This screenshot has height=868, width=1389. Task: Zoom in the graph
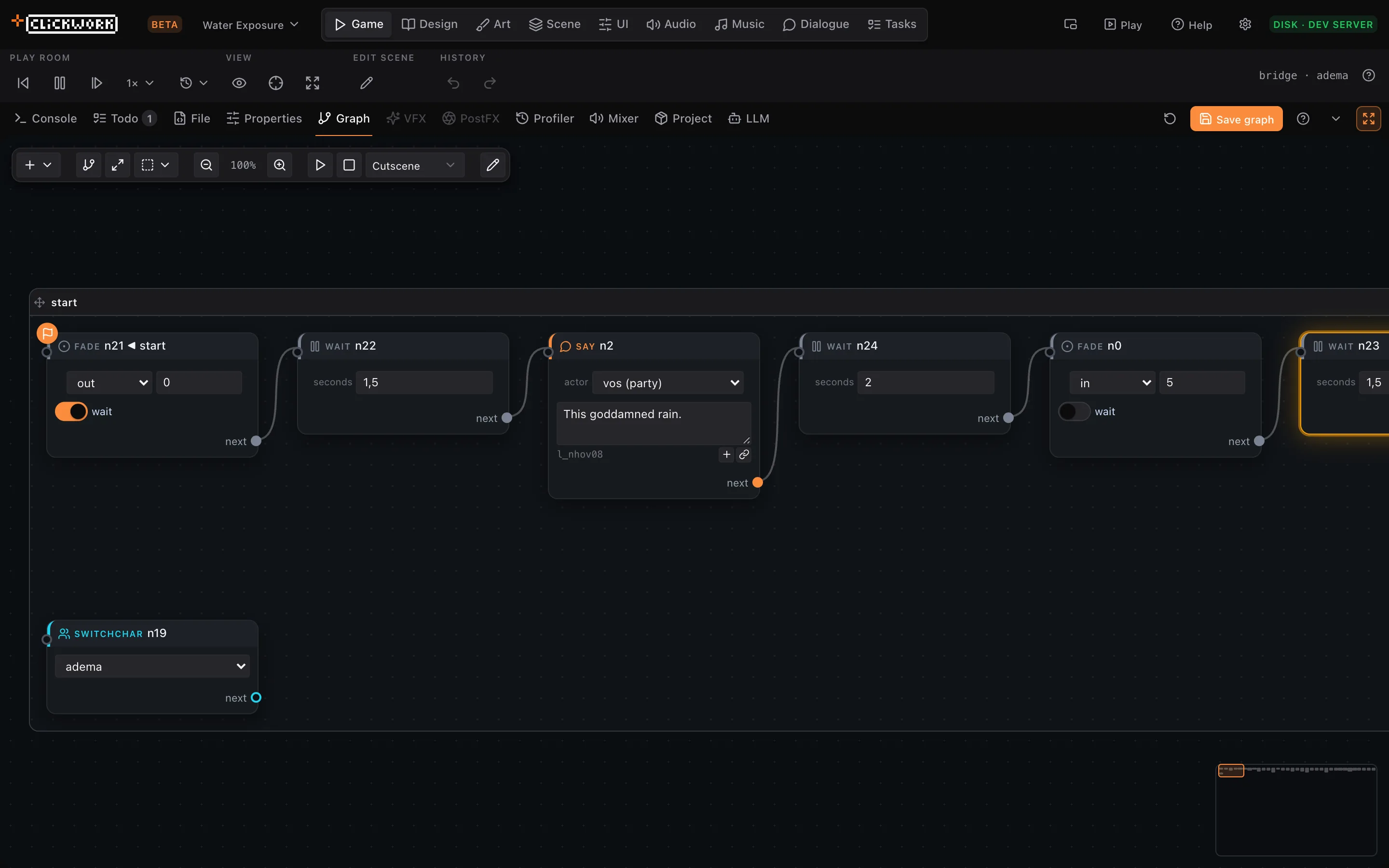pyautogui.click(x=280, y=165)
